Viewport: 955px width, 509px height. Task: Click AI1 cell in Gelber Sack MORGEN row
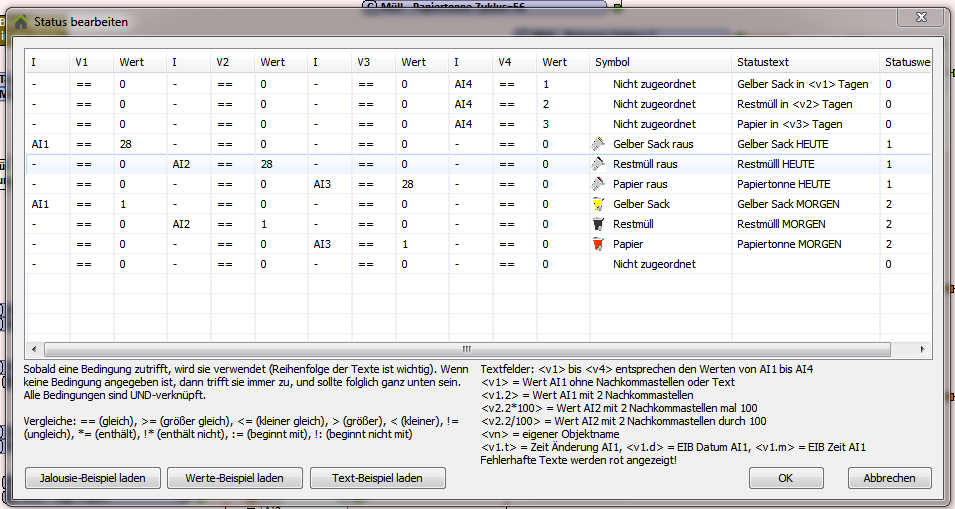(48, 205)
